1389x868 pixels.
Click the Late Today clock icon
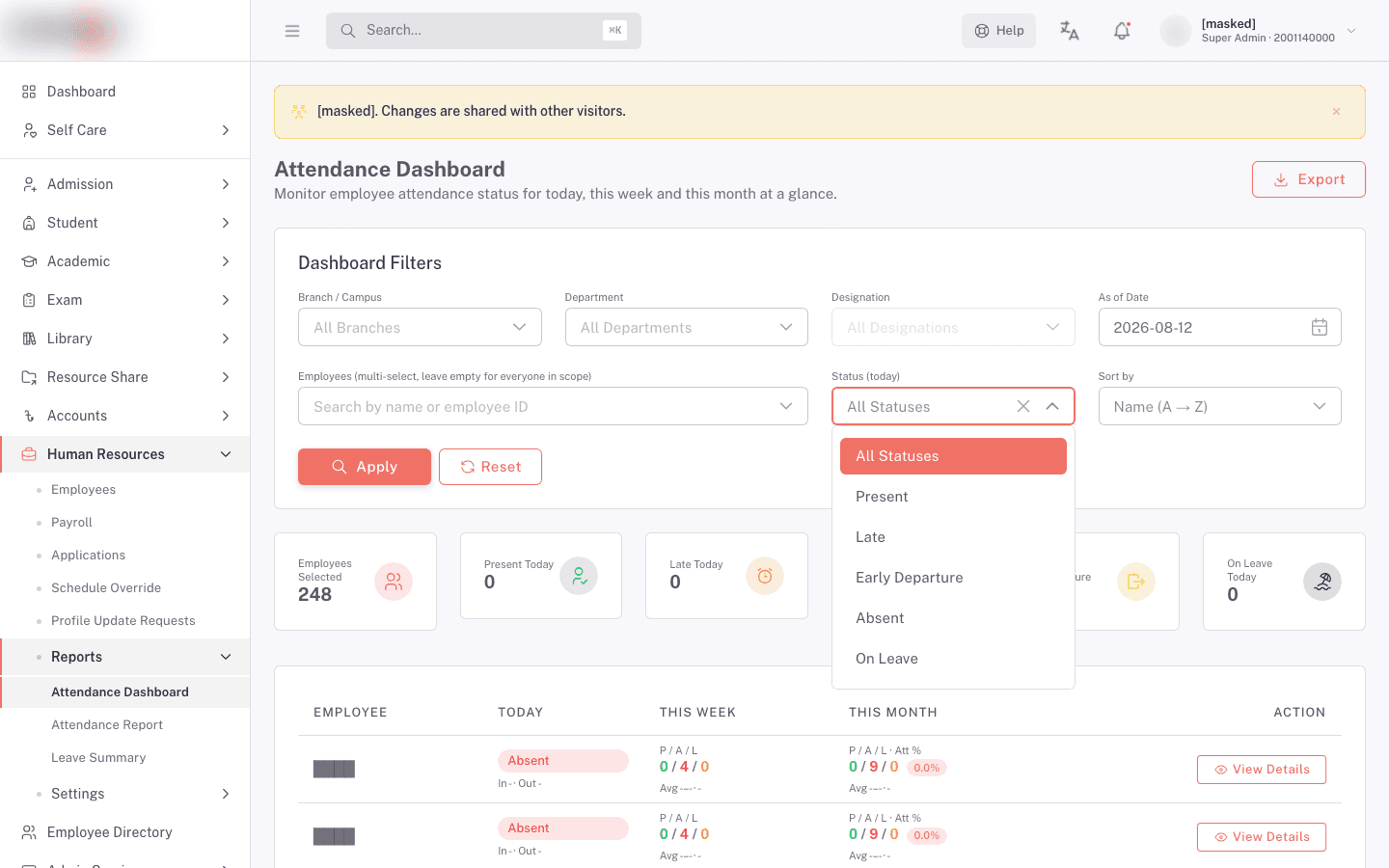click(x=765, y=576)
